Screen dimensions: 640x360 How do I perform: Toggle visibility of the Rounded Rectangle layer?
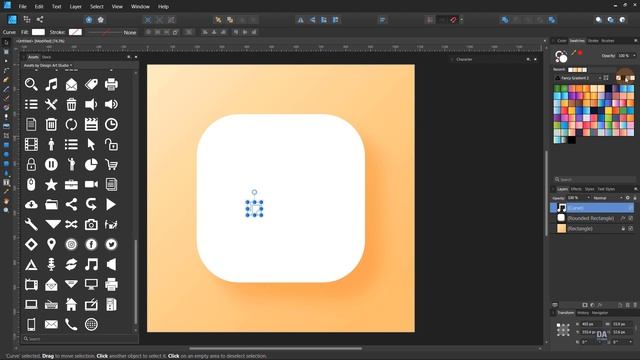click(x=631, y=218)
